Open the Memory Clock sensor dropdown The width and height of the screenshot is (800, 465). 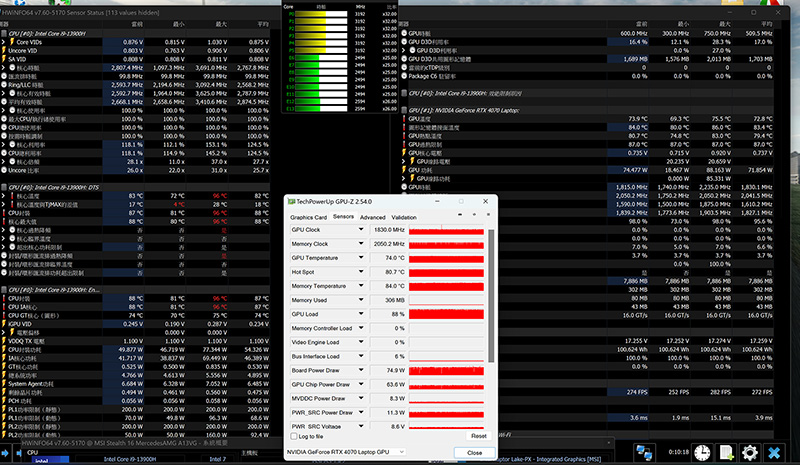(x=361, y=244)
